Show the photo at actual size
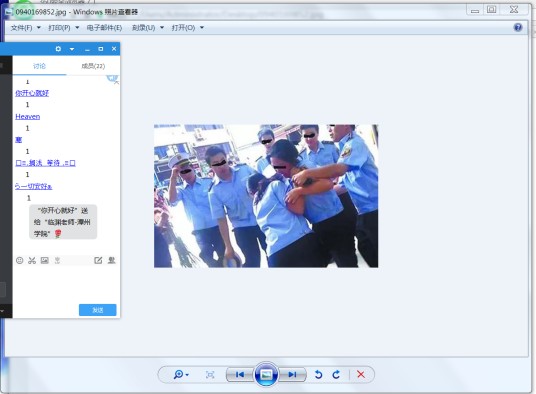This screenshot has width=536, height=394. [210, 375]
